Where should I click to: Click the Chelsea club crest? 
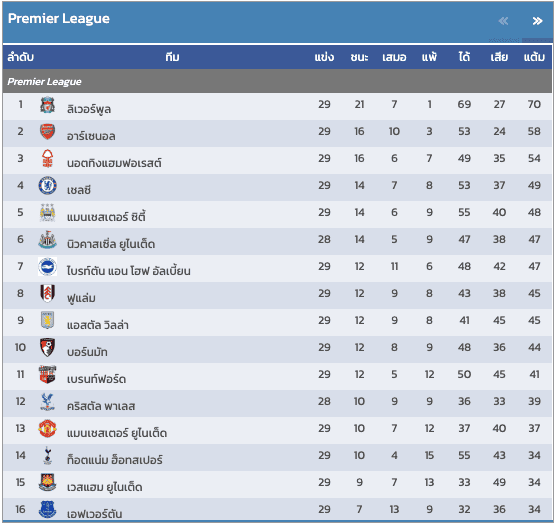(x=47, y=185)
